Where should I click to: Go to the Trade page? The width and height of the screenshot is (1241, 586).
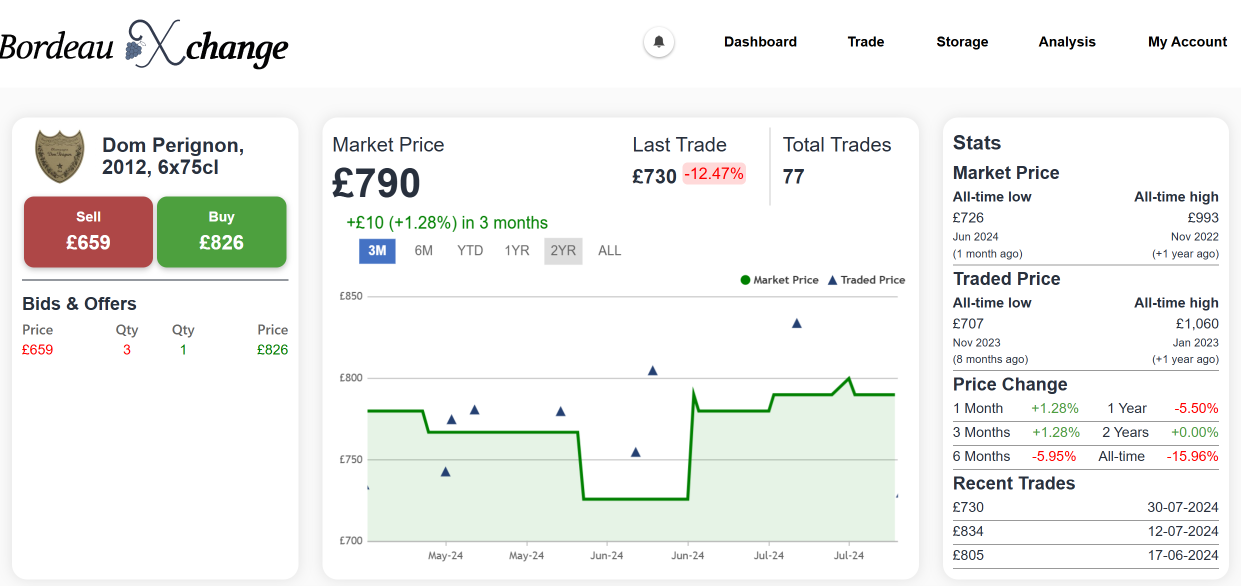point(866,42)
